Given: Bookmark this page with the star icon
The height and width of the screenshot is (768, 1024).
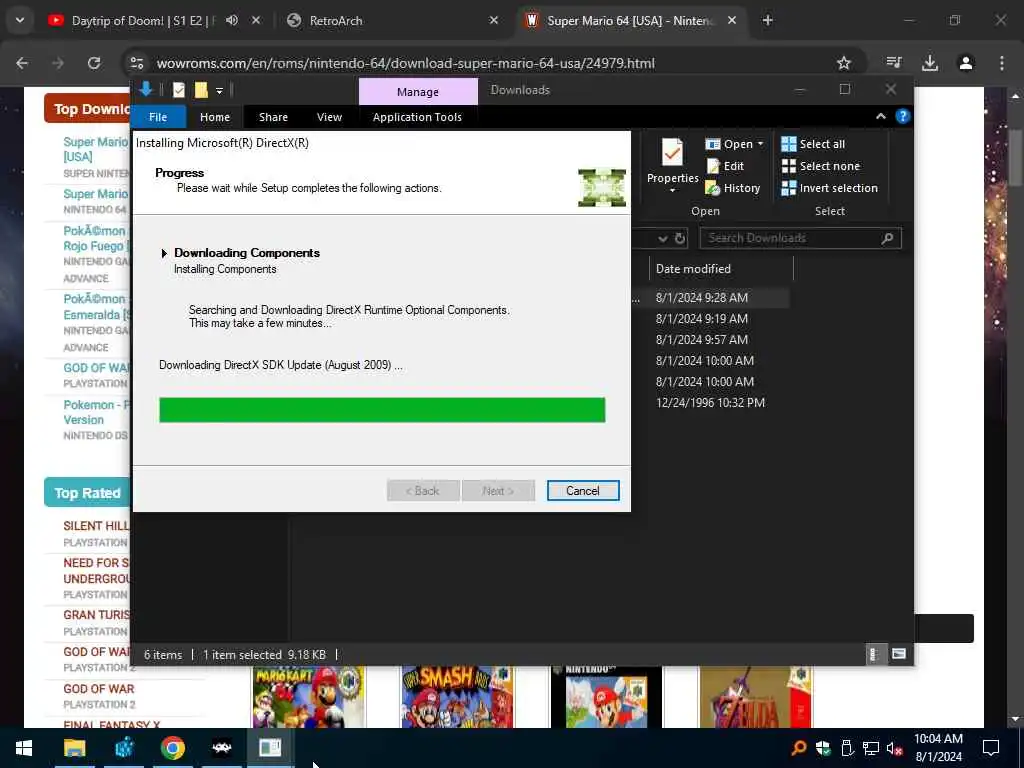Looking at the screenshot, I should coord(844,63).
